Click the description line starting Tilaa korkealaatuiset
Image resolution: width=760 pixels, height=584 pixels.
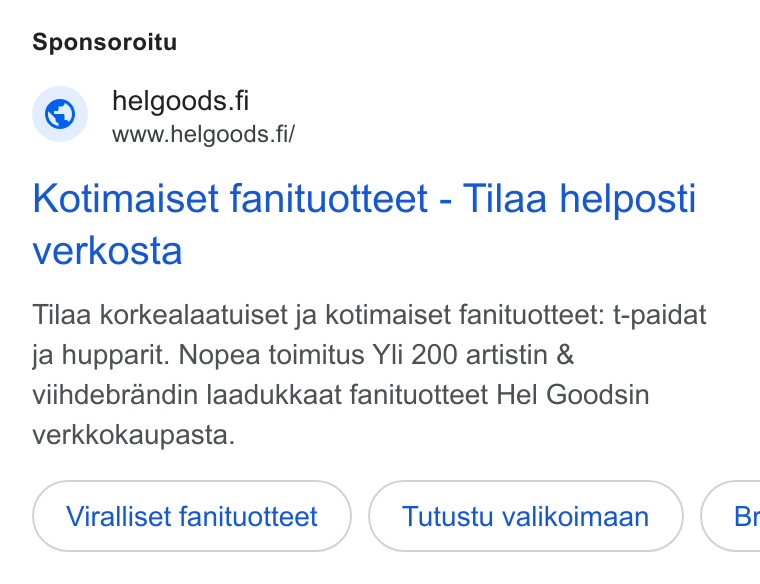pyautogui.click(x=369, y=315)
